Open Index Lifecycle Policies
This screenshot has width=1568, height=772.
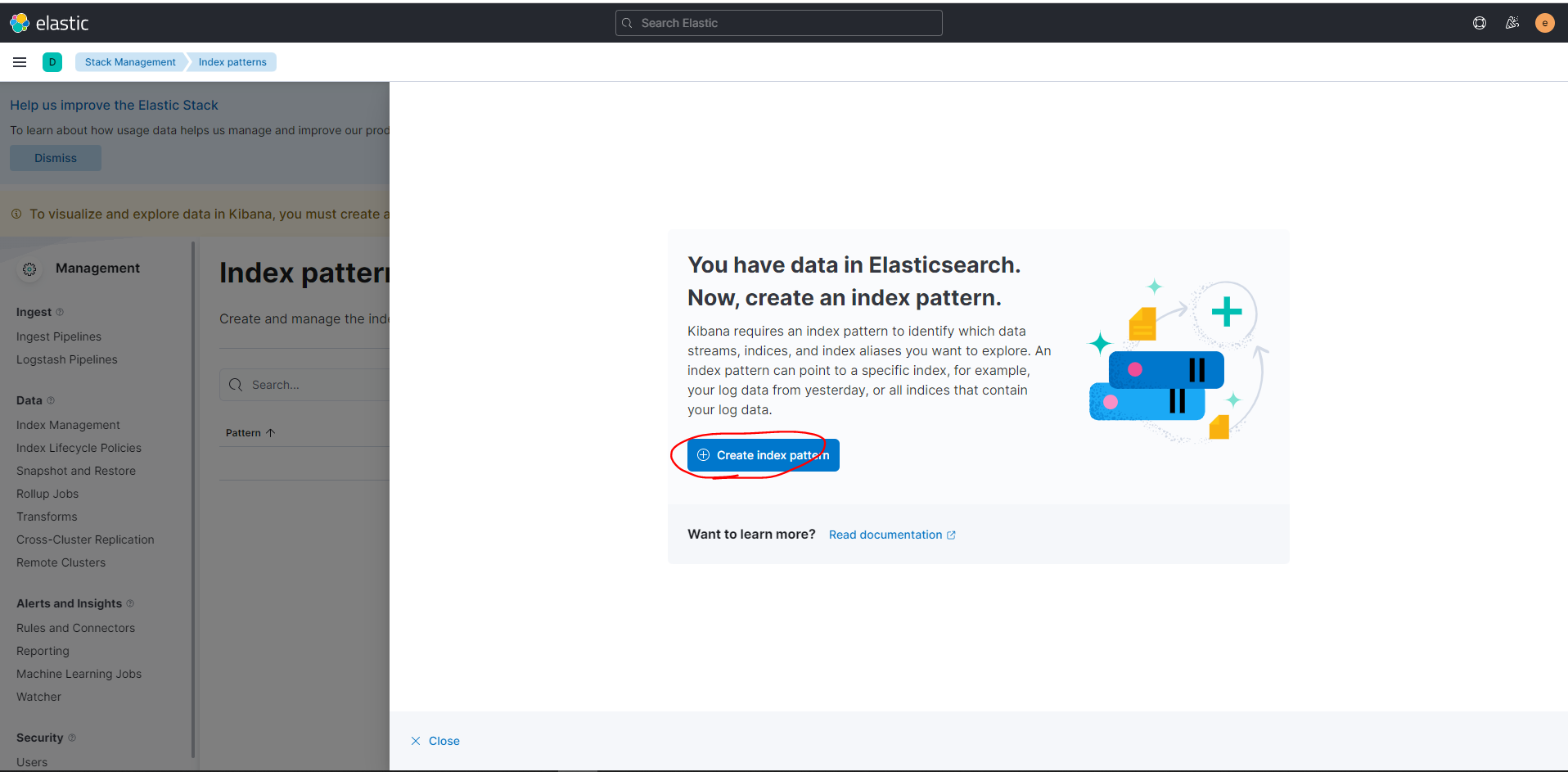(x=79, y=448)
